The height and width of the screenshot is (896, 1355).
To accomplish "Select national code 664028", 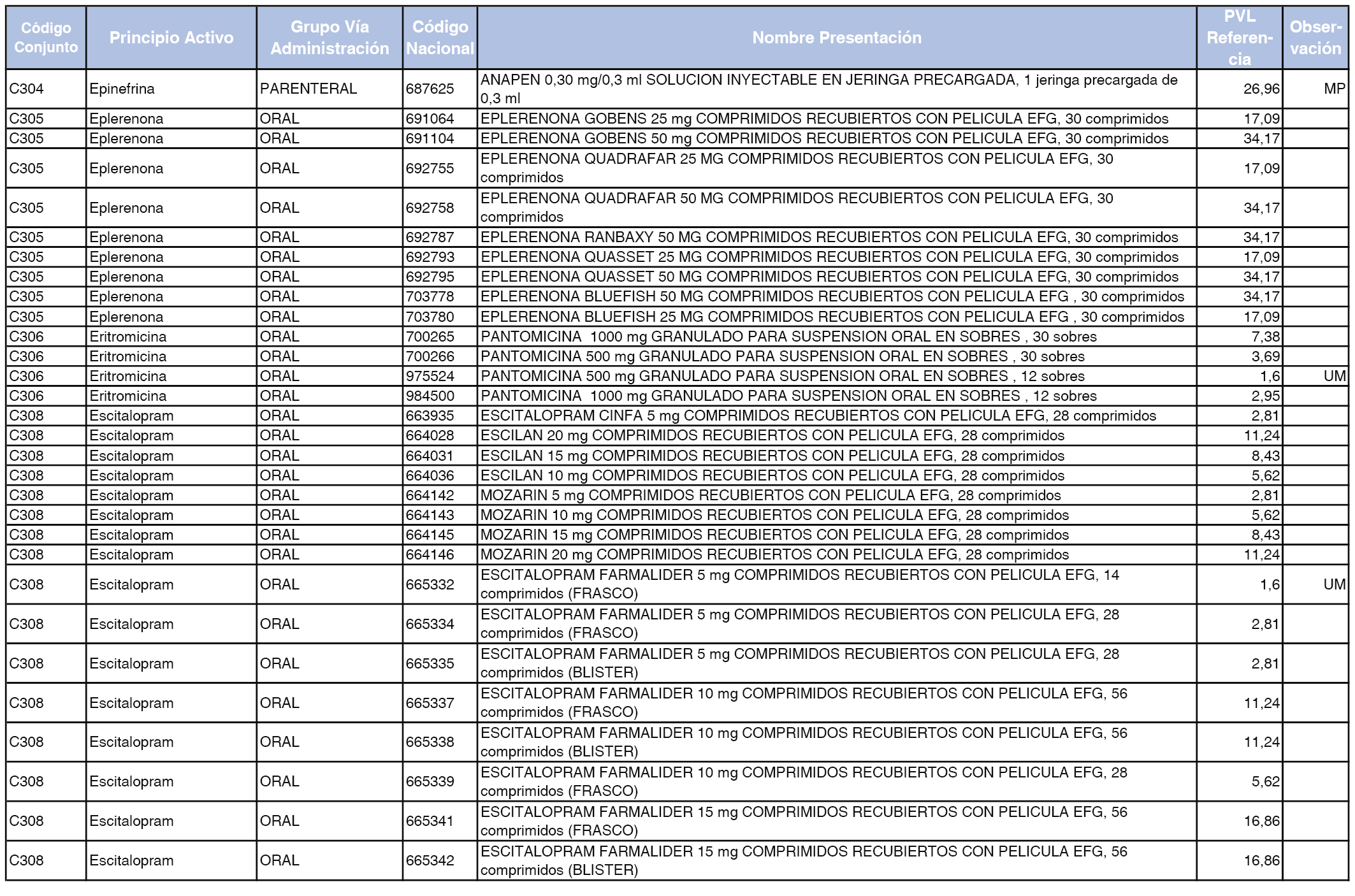I will (x=440, y=435).
